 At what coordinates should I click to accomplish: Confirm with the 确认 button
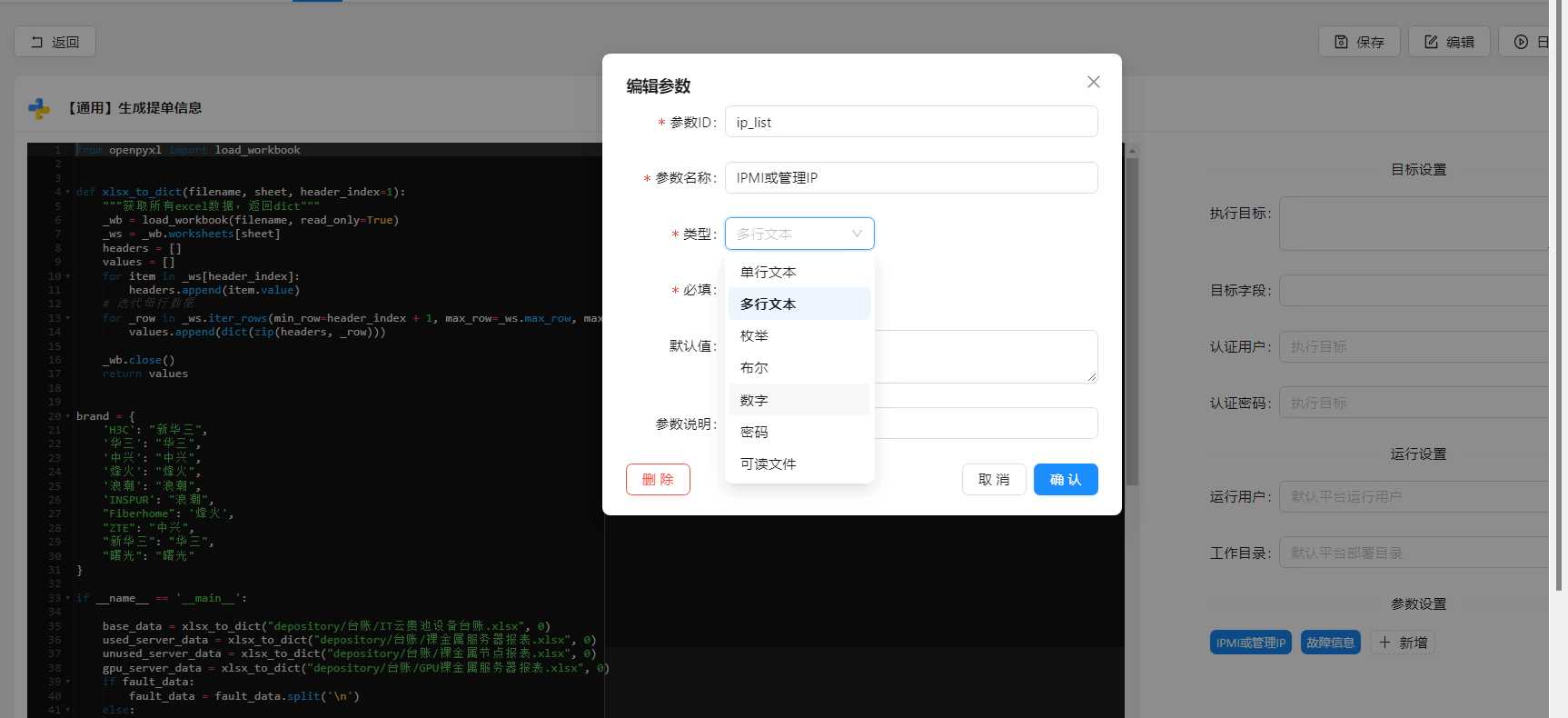tap(1066, 479)
